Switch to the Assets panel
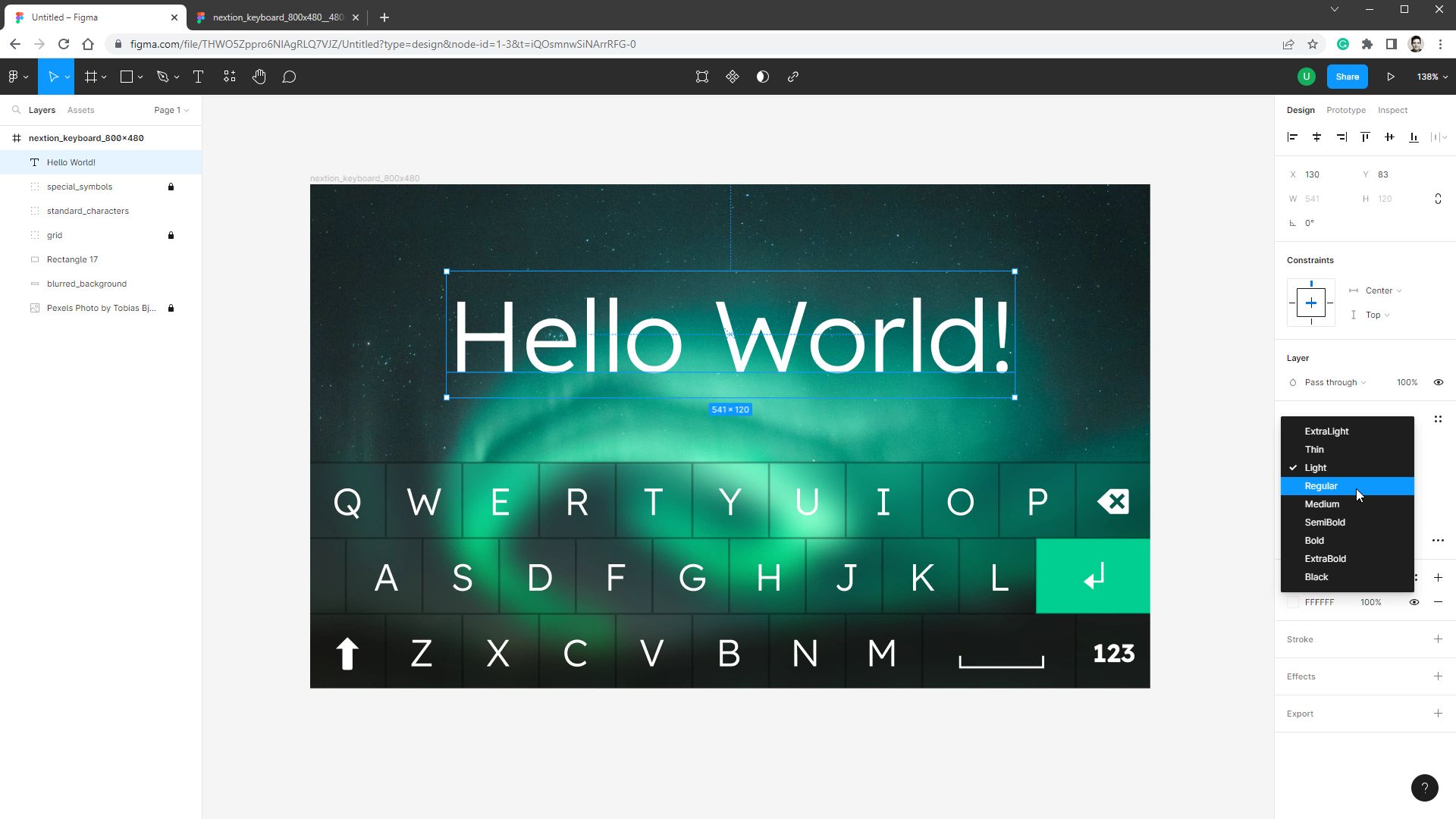This screenshot has height=819, width=1456. click(x=80, y=110)
